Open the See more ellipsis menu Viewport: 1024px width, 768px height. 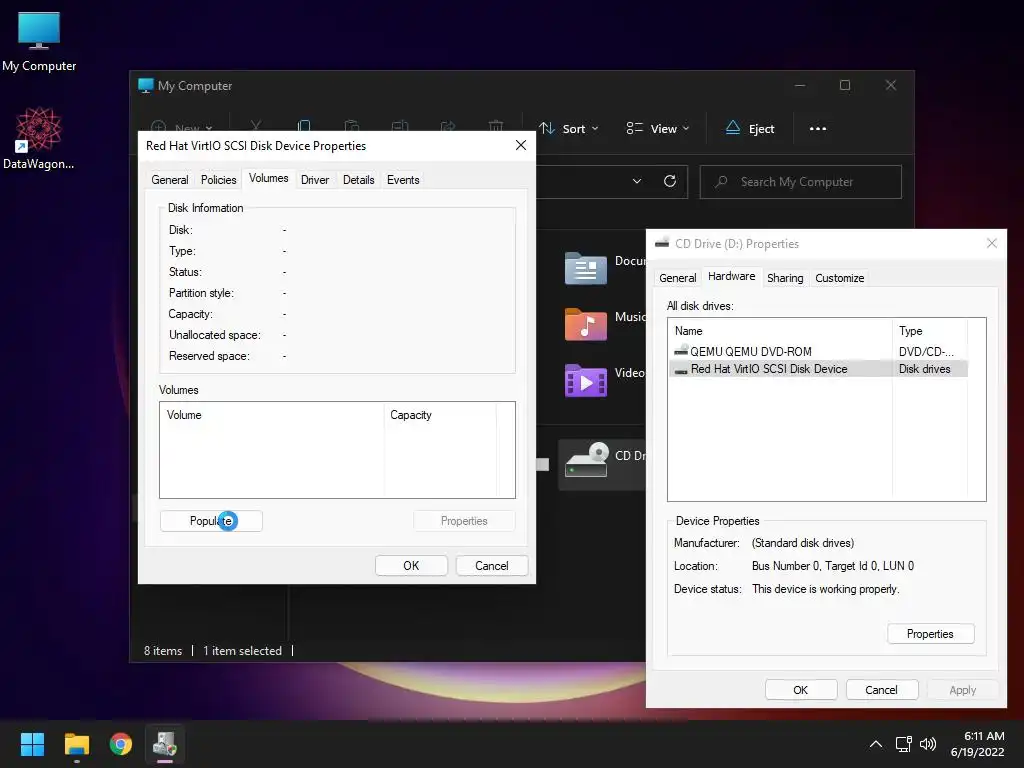pyautogui.click(x=818, y=129)
